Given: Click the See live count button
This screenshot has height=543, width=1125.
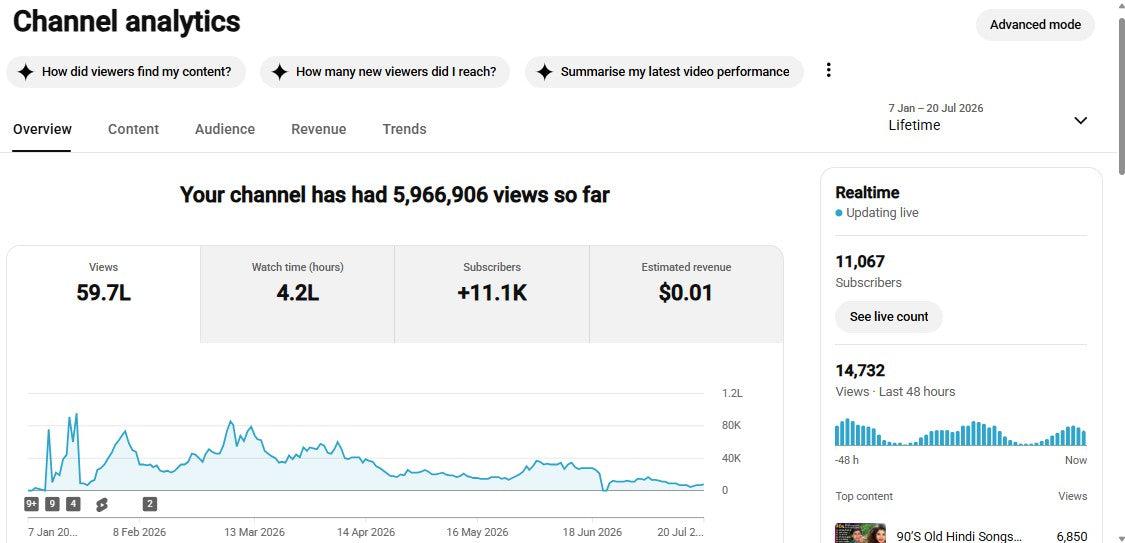Looking at the screenshot, I should [889, 316].
